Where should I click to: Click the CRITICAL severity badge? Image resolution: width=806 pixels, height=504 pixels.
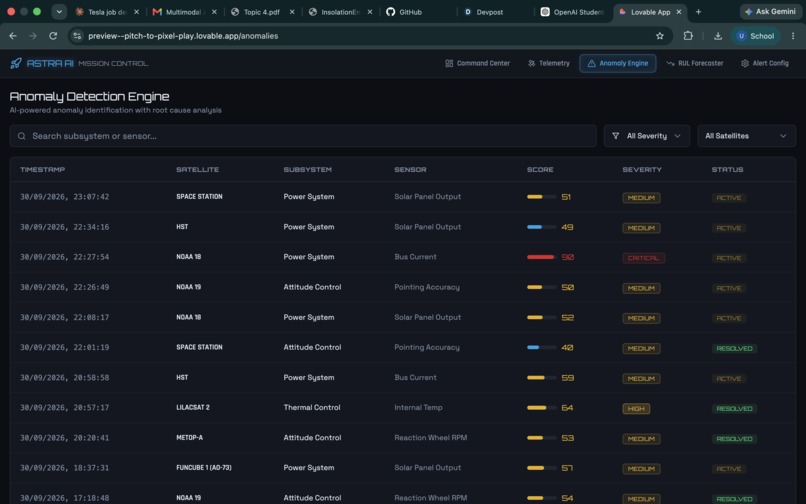(x=643, y=258)
